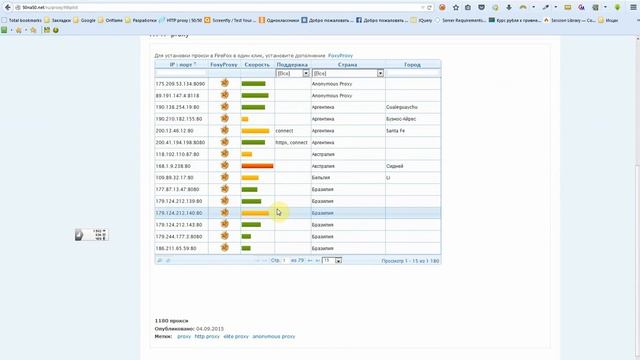Open the downloads arrow icon
The image size is (640, 360).
click(x=509, y=7)
